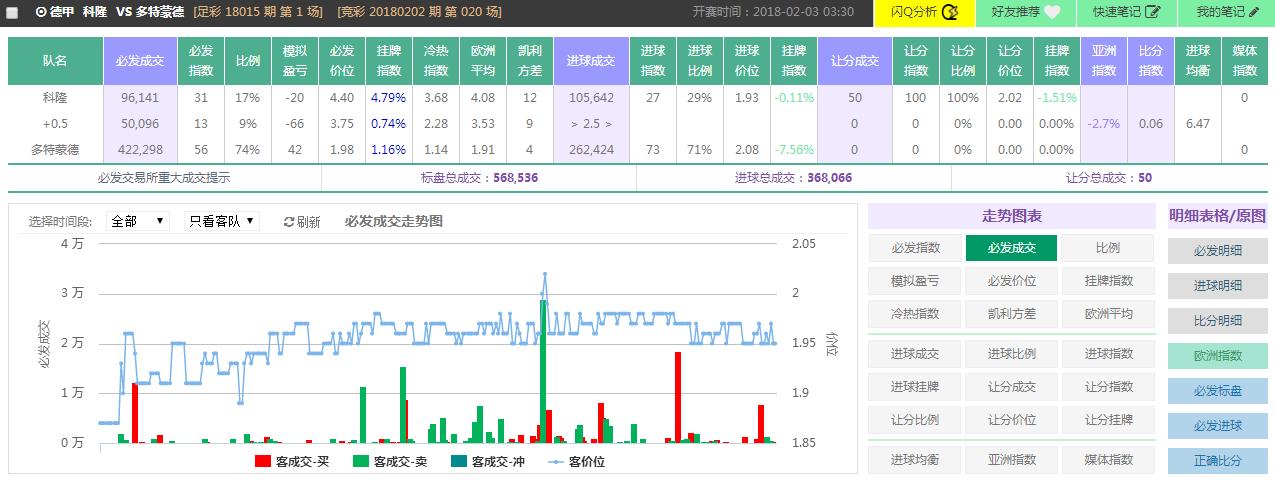Click 进球成交 value 262,424
The image size is (1275, 481).
591,150
